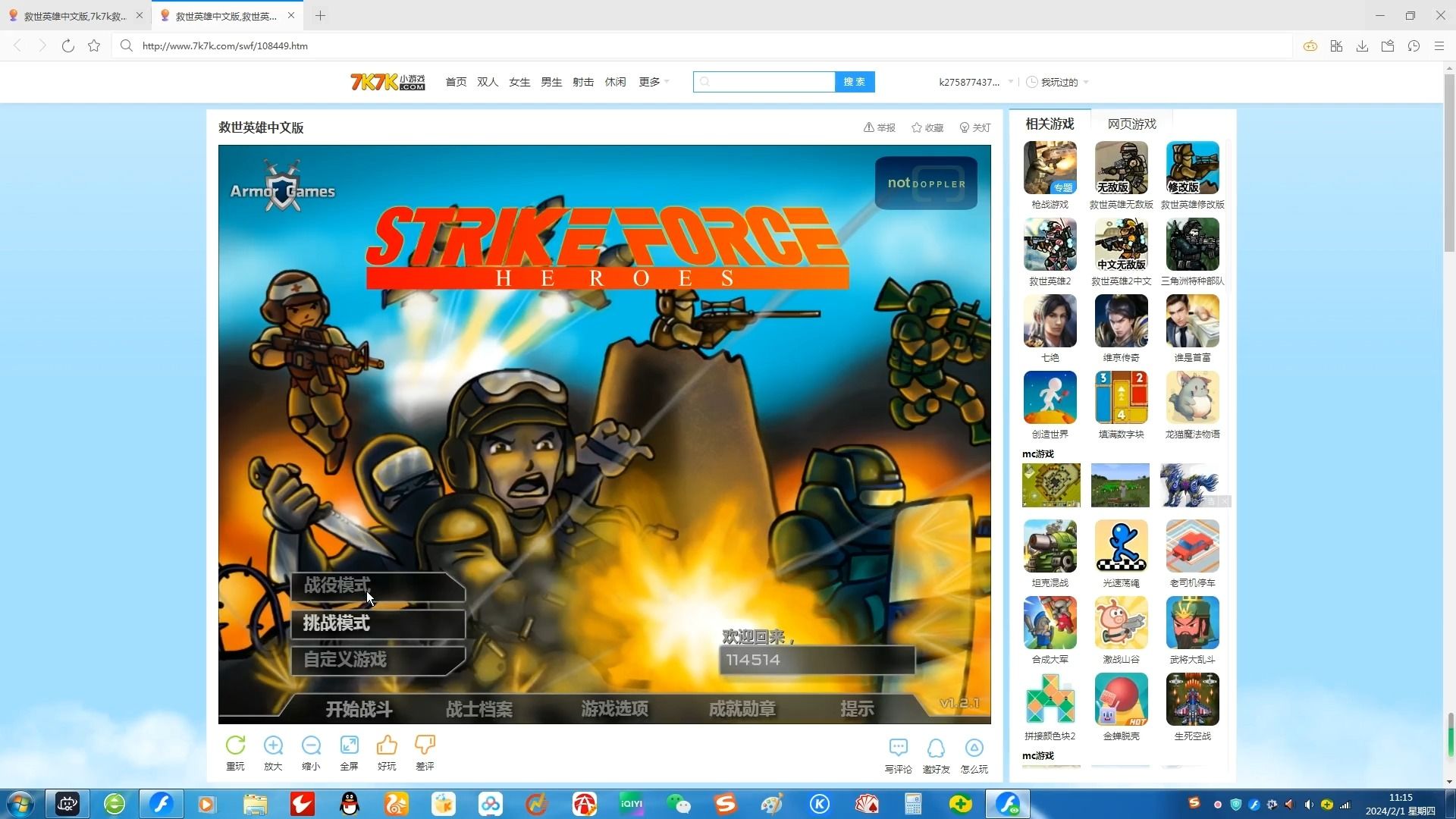1456x819 pixels.
Task: Click the browser address bar URL
Action: pos(225,45)
